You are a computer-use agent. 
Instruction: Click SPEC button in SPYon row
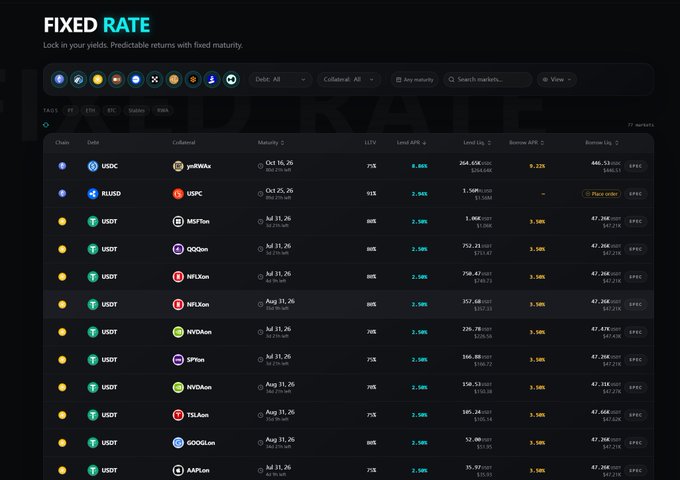click(x=636, y=360)
